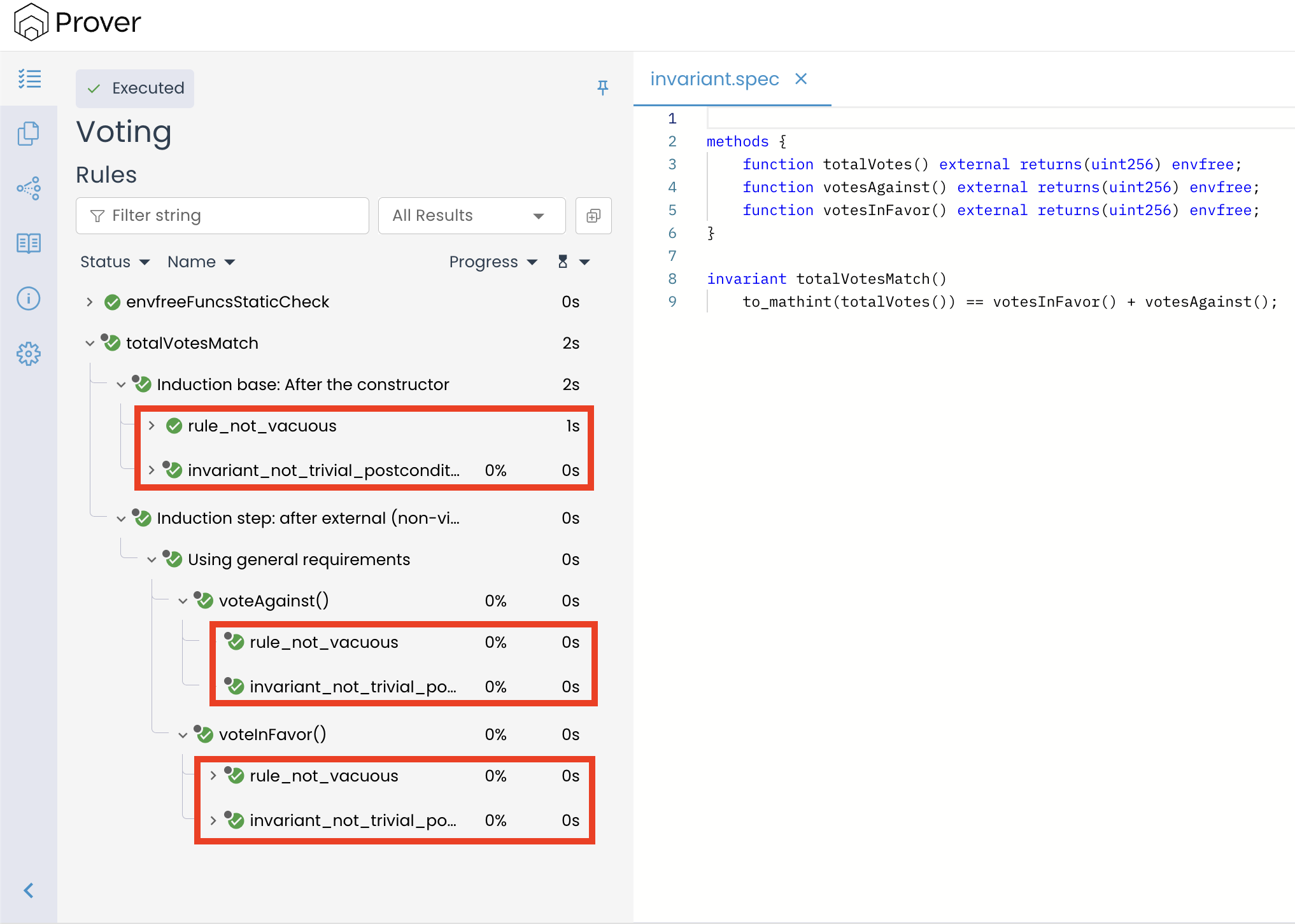The height and width of the screenshot is (924, 1295).
Task: Select Induction base: After the constructor row
Action: [302, 385]
